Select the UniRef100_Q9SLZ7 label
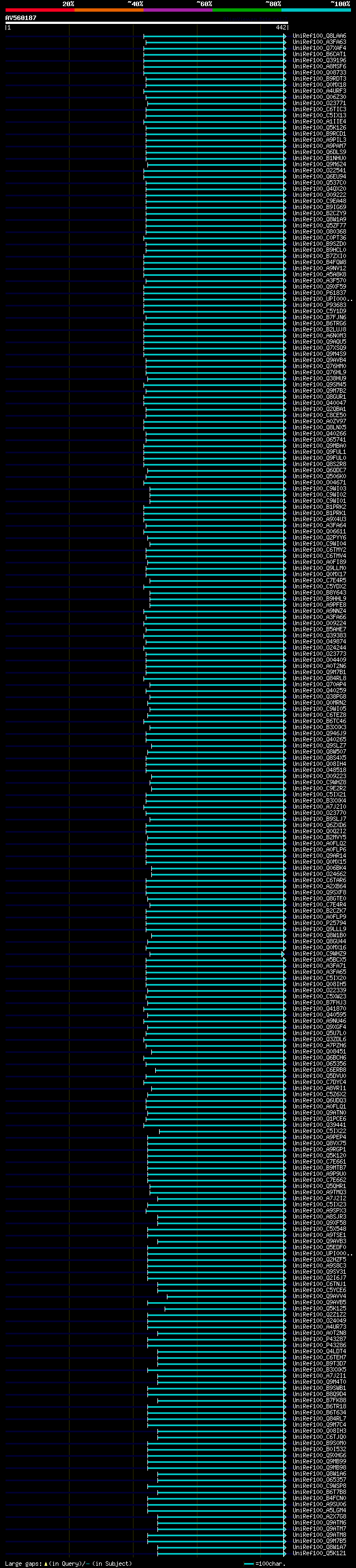 point(319,746)
